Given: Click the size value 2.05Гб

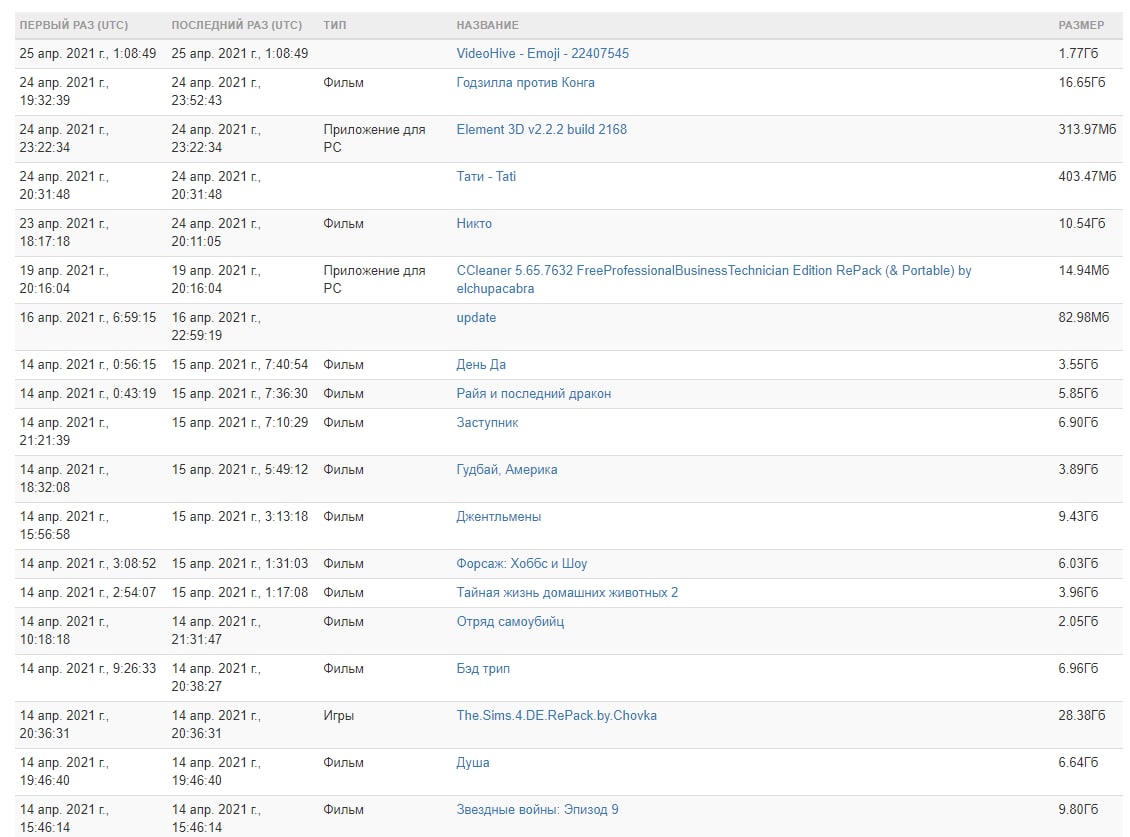Looking at the screenshot, I should click(x=1078, y=621).
